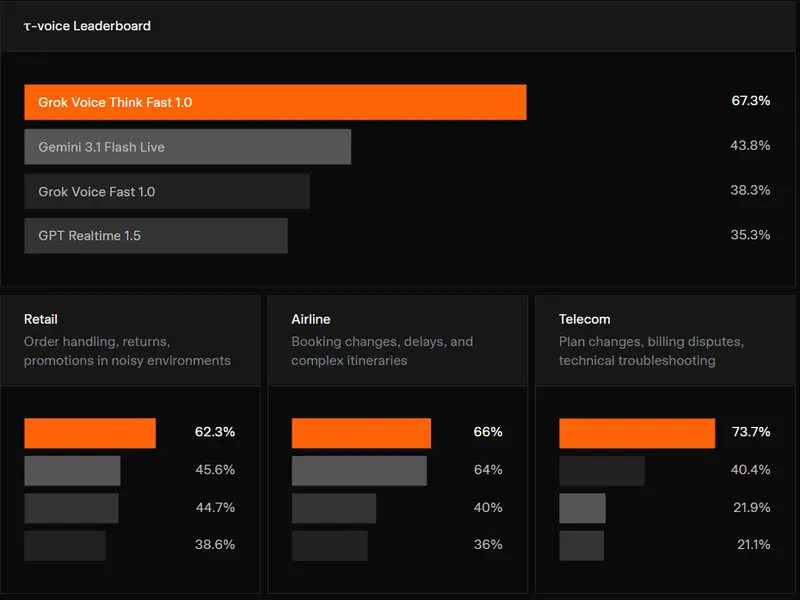Viewport: 800px width, 600px height.
Task: Click the τ-voice Leaderboard title
Action: [87, 26]
